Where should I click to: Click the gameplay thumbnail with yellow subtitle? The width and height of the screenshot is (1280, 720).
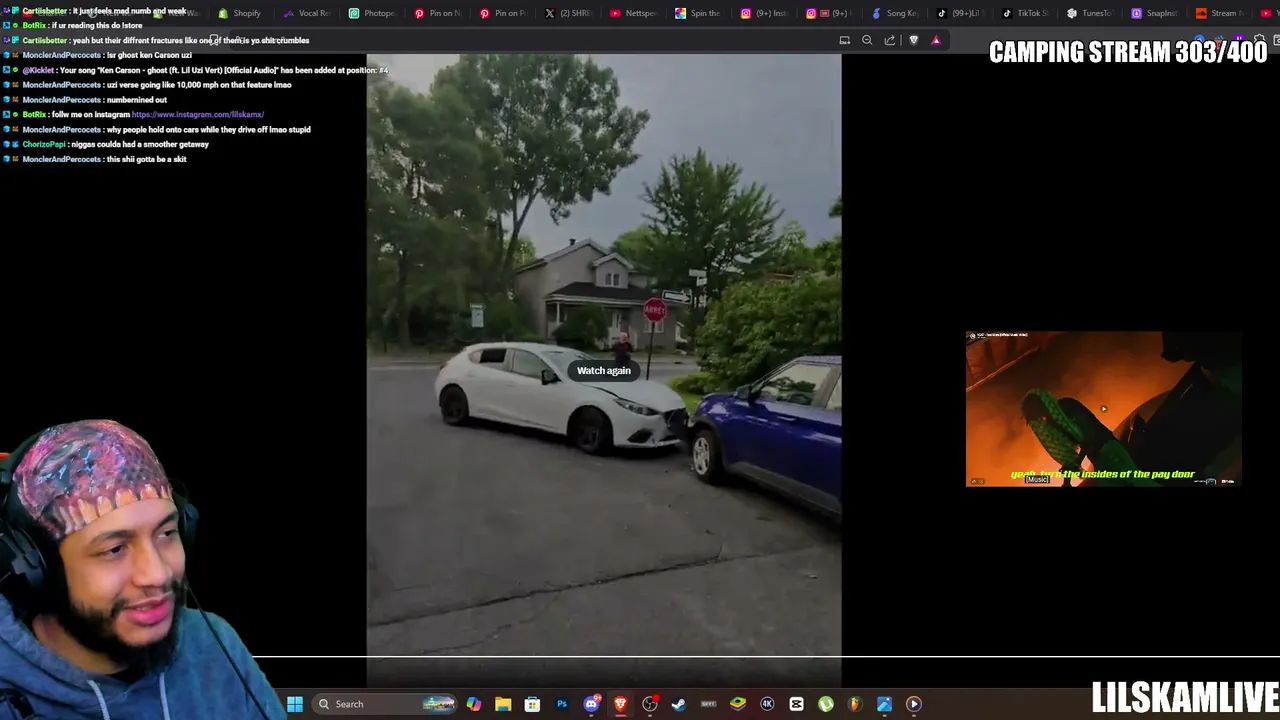click(1103, 409)
